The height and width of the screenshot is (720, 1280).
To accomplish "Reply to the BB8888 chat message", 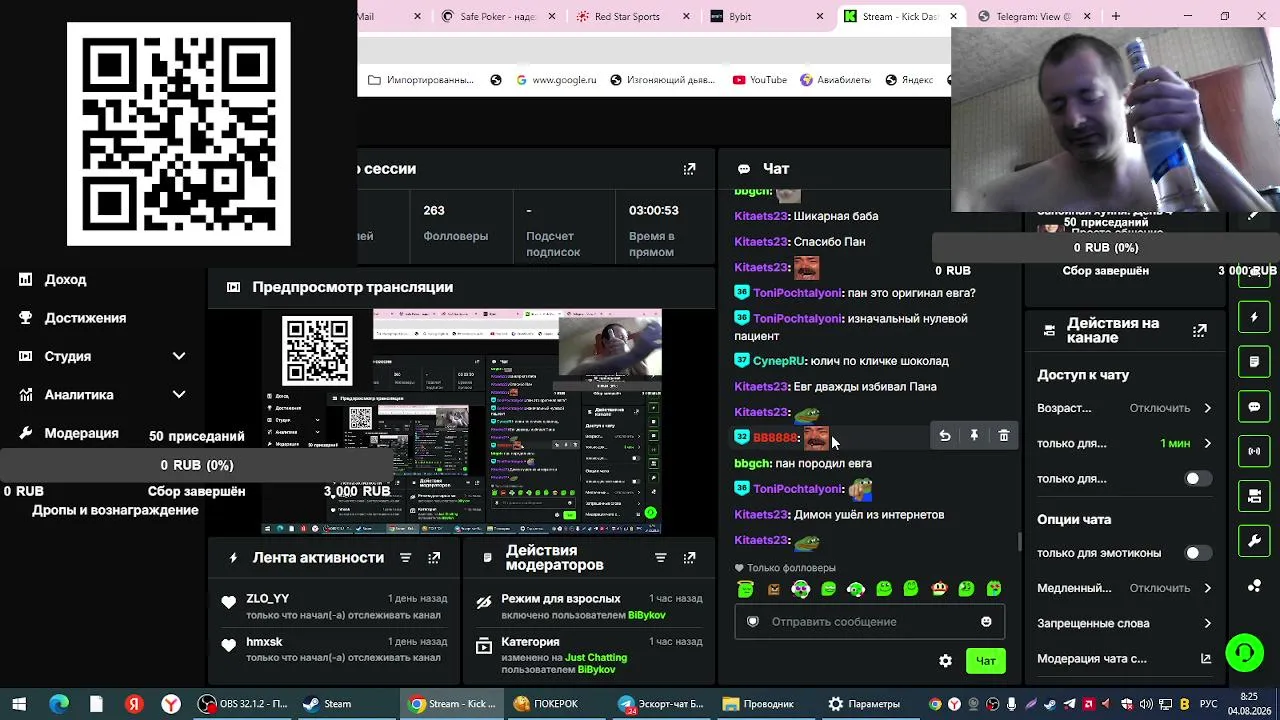I will coord(944,436).
